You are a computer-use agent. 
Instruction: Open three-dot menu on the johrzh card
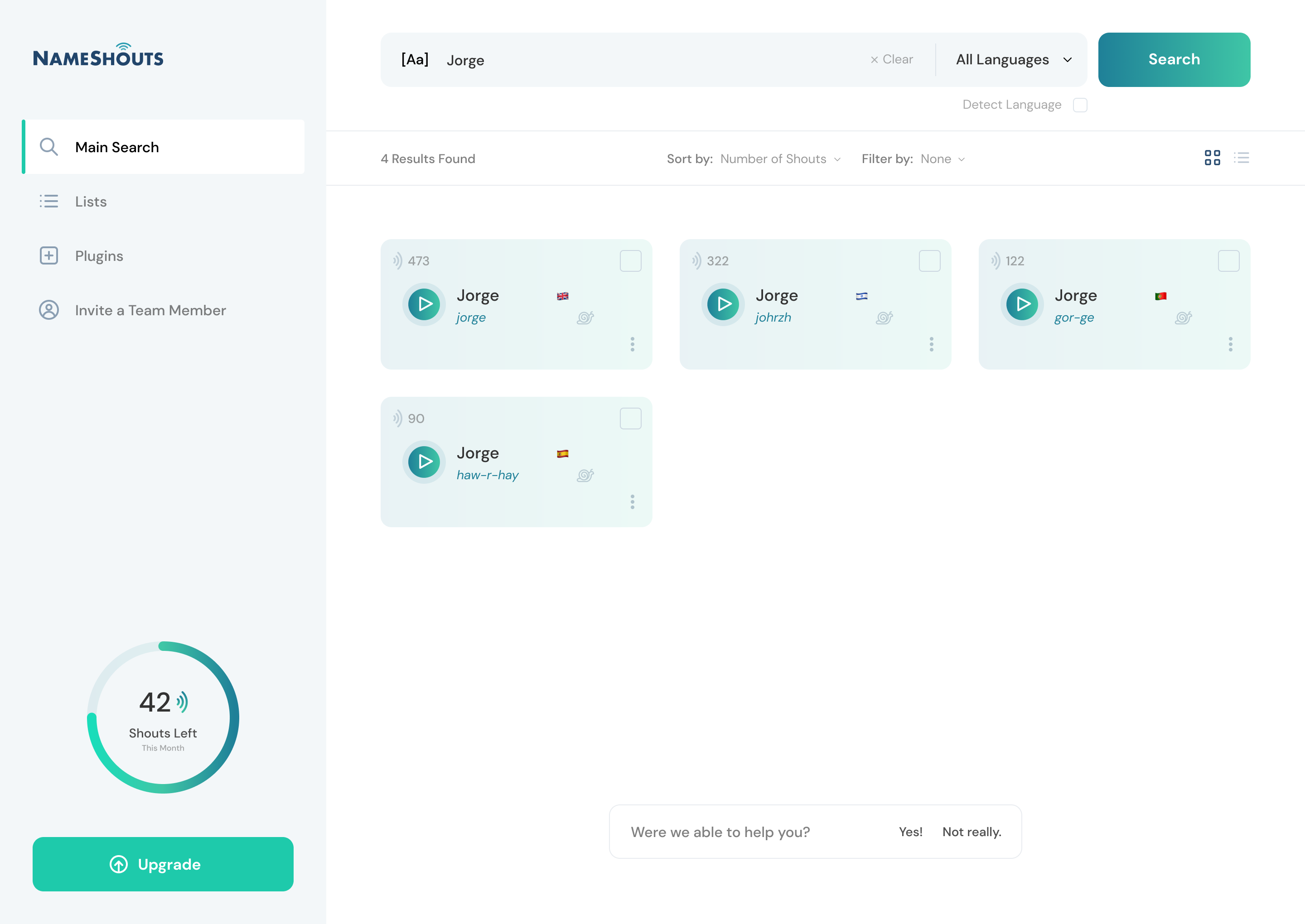(x=932, y=344)
